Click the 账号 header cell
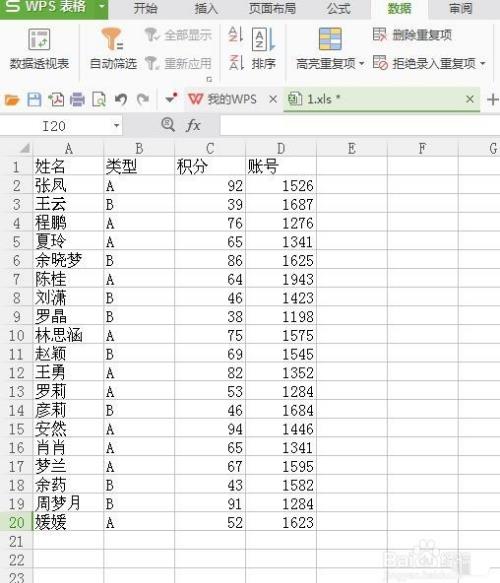 pos(281,166)
